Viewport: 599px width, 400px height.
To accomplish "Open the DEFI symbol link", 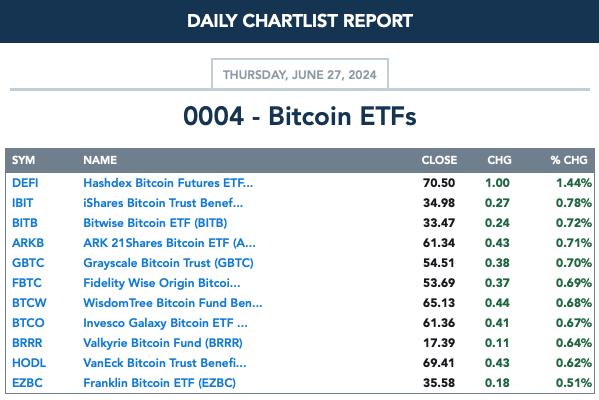I will pos(25,183).
